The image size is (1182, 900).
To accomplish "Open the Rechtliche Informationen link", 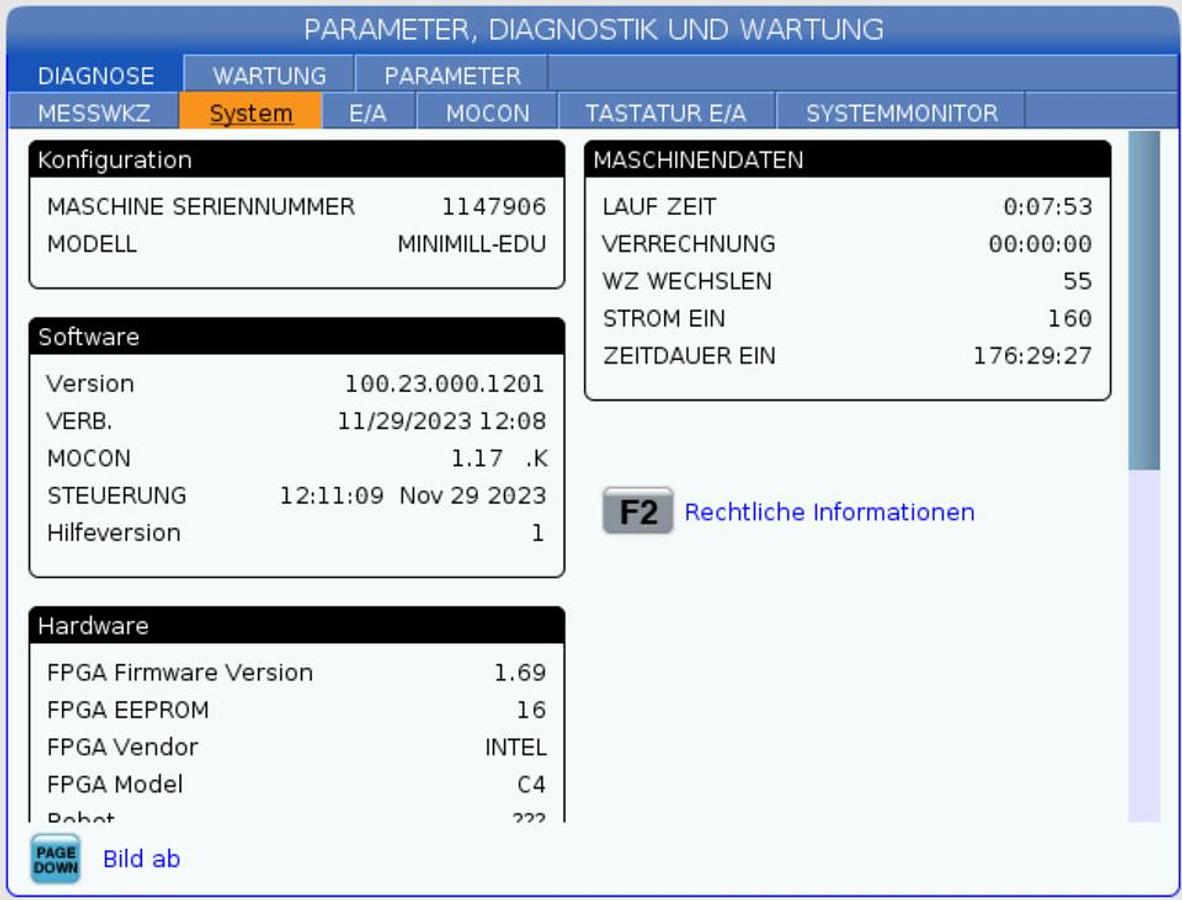I will (829, 512).
